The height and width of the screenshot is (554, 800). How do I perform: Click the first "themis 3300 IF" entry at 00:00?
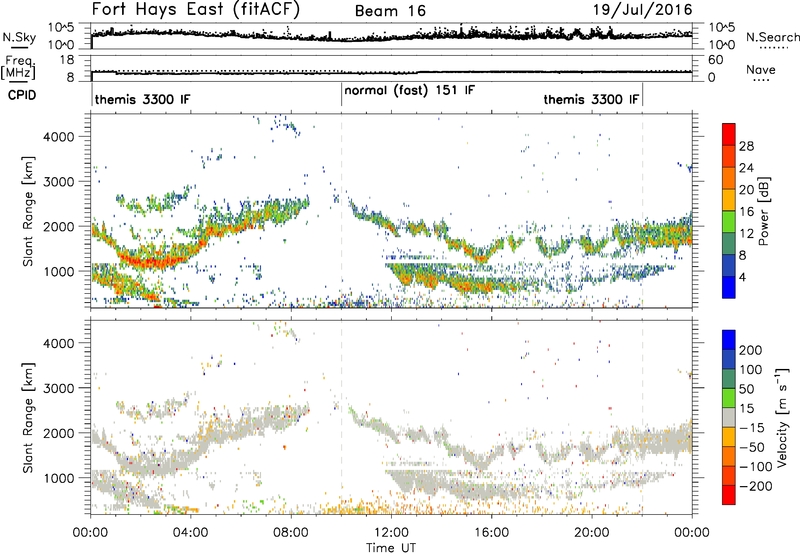click(x=142, y=99)
